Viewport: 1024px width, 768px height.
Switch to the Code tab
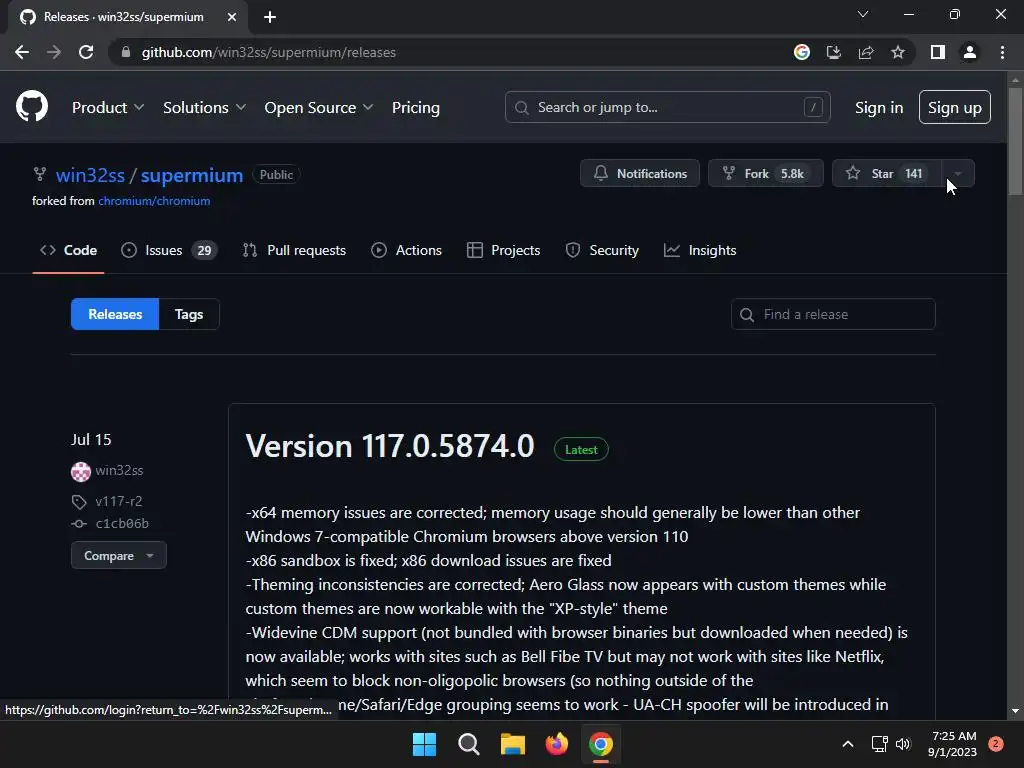[69, 250]
